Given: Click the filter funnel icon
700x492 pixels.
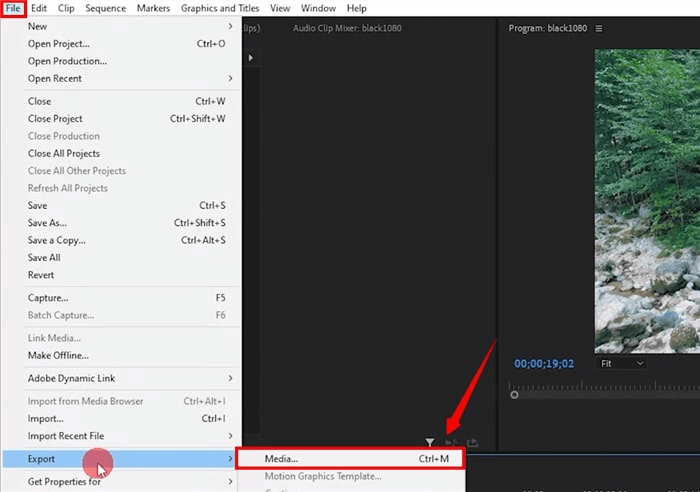Looking at the screenshot, I should coord(429,442).
